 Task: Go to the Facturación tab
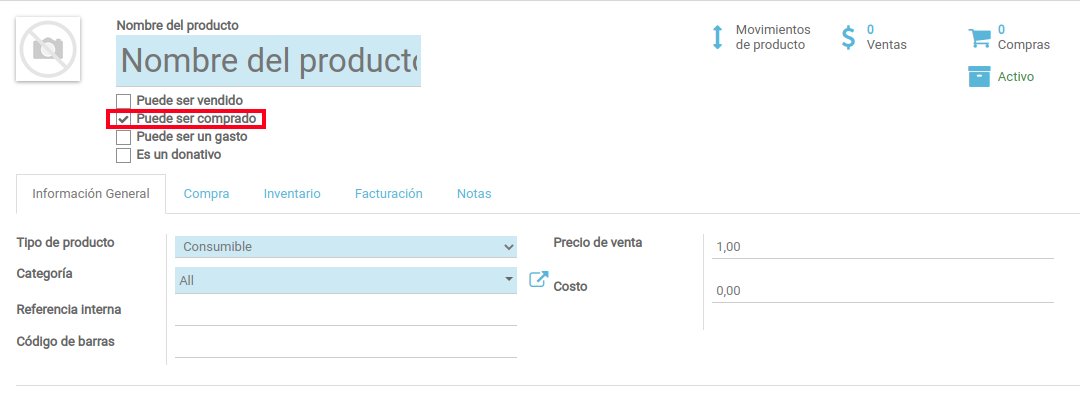pos(388,194)
